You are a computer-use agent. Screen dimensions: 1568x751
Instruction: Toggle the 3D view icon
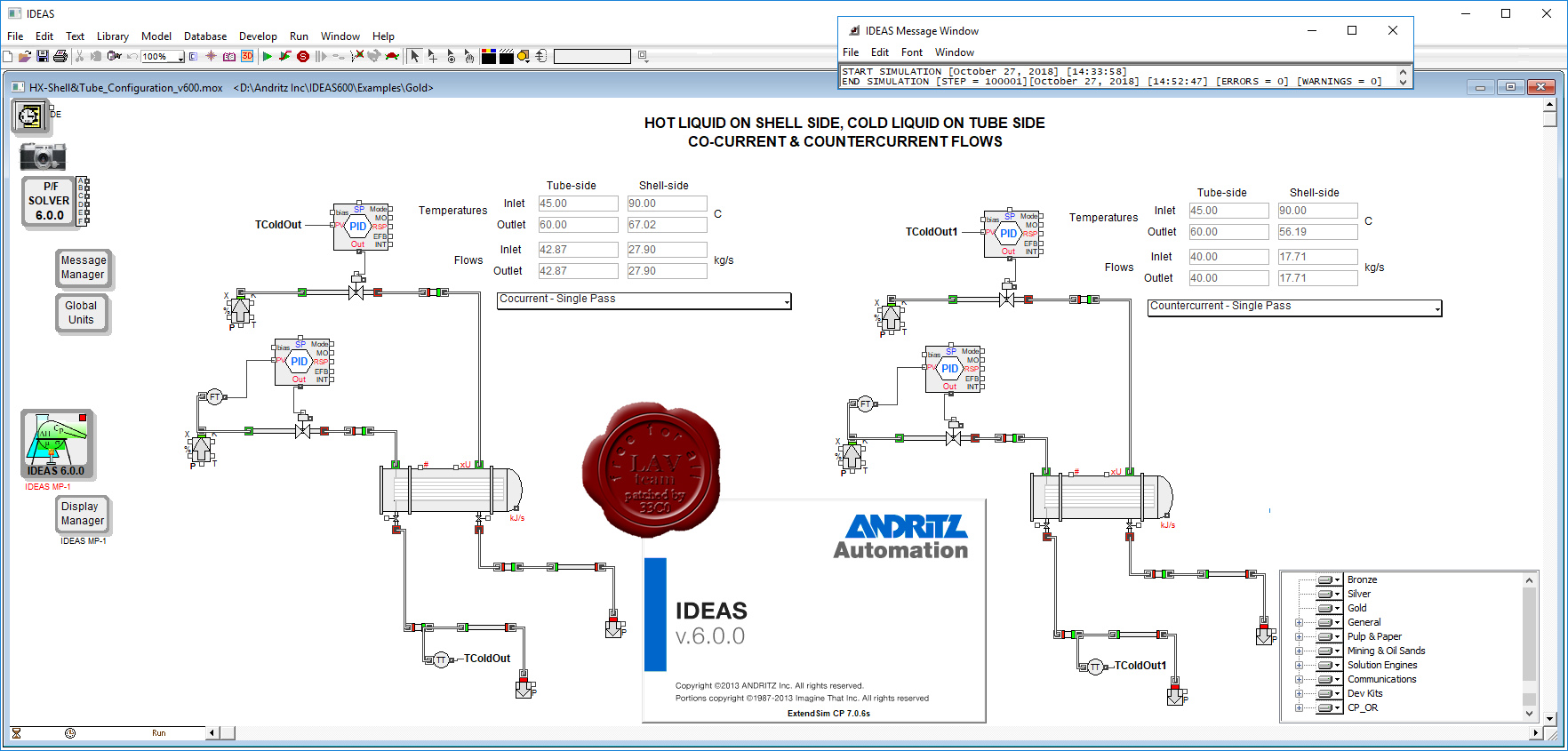(247, 56)
